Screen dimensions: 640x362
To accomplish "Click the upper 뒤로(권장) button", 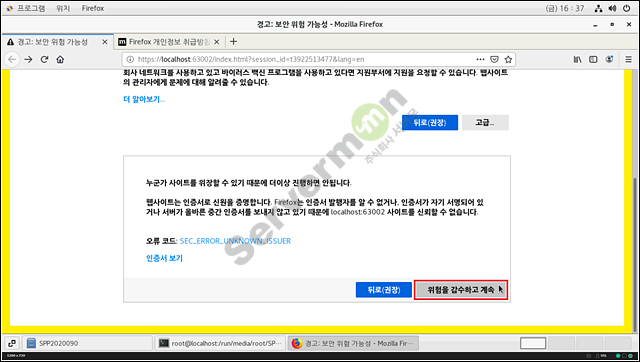I will [430, 122].
